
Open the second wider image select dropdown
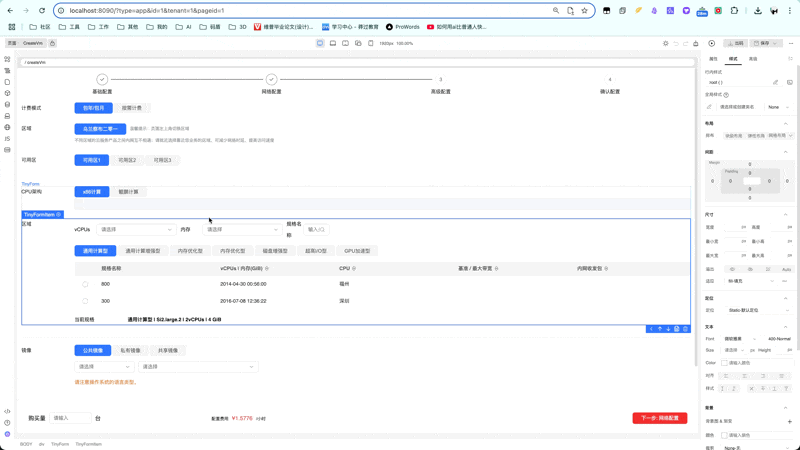(x=198, y=367)
